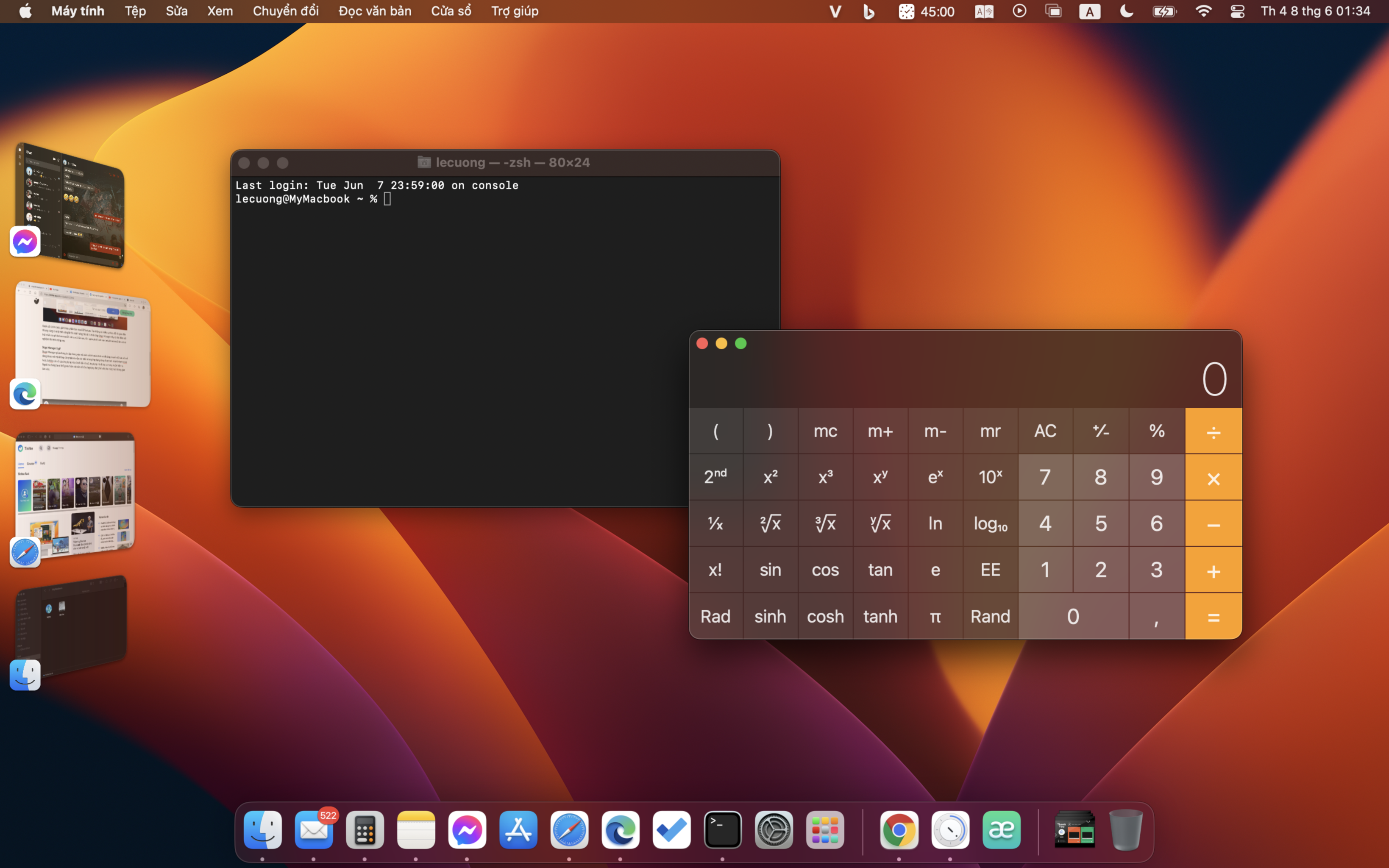The image size is (1389, 868).
Task: Select the Messenger Stage Manager thumbnail
Action: [x=70, y=205]
